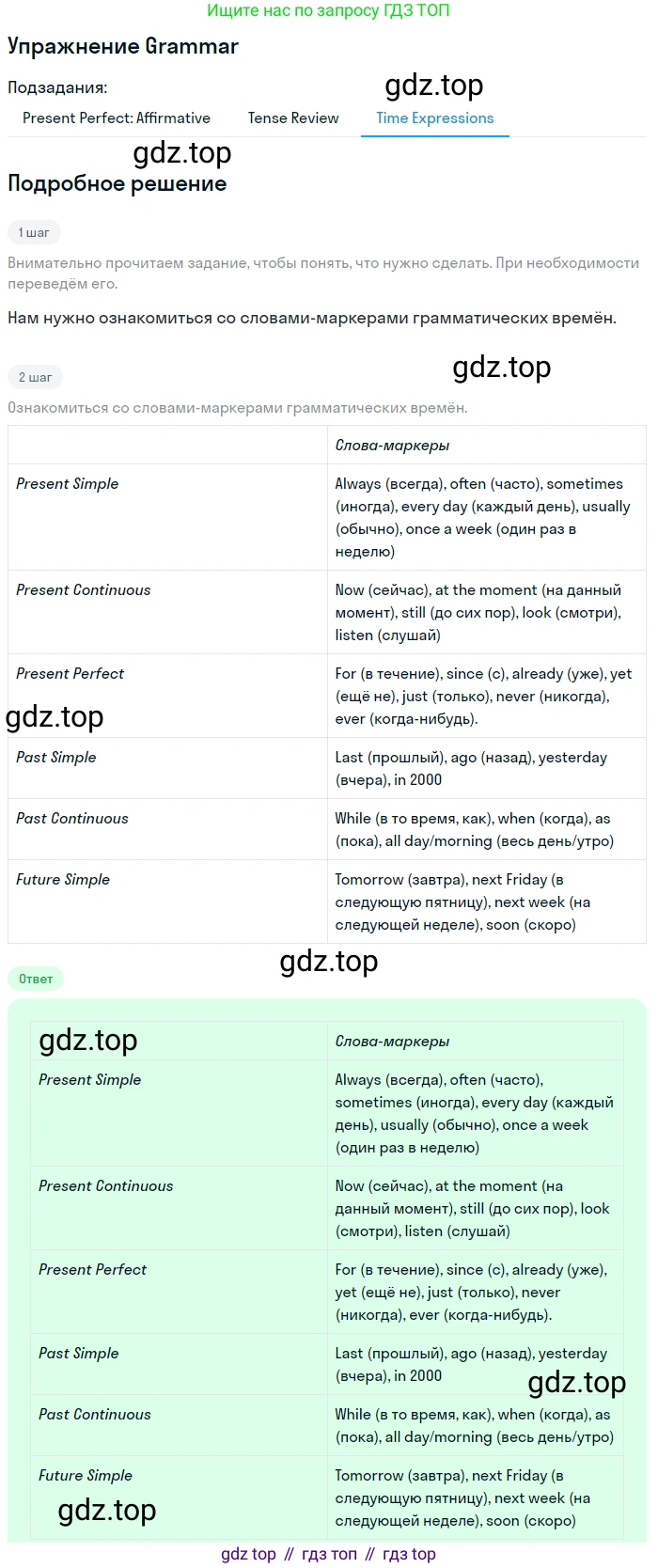This screenshot has height=1568, width=658.
Task: Click the '1 шаг' step badge
Action: click(34, 232)
